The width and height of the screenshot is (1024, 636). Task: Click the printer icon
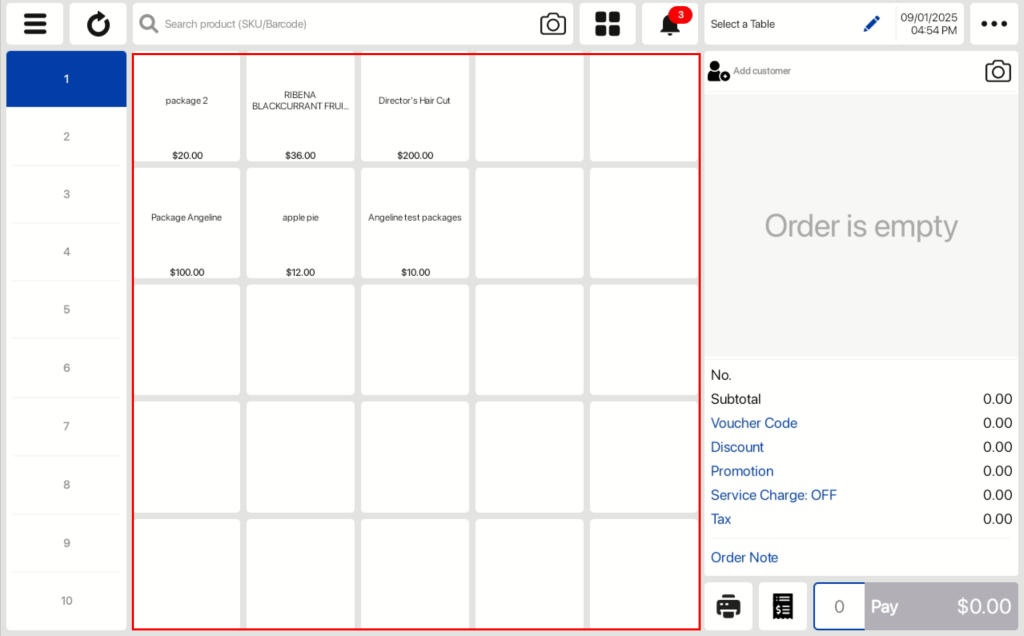(x=728, y=607)
